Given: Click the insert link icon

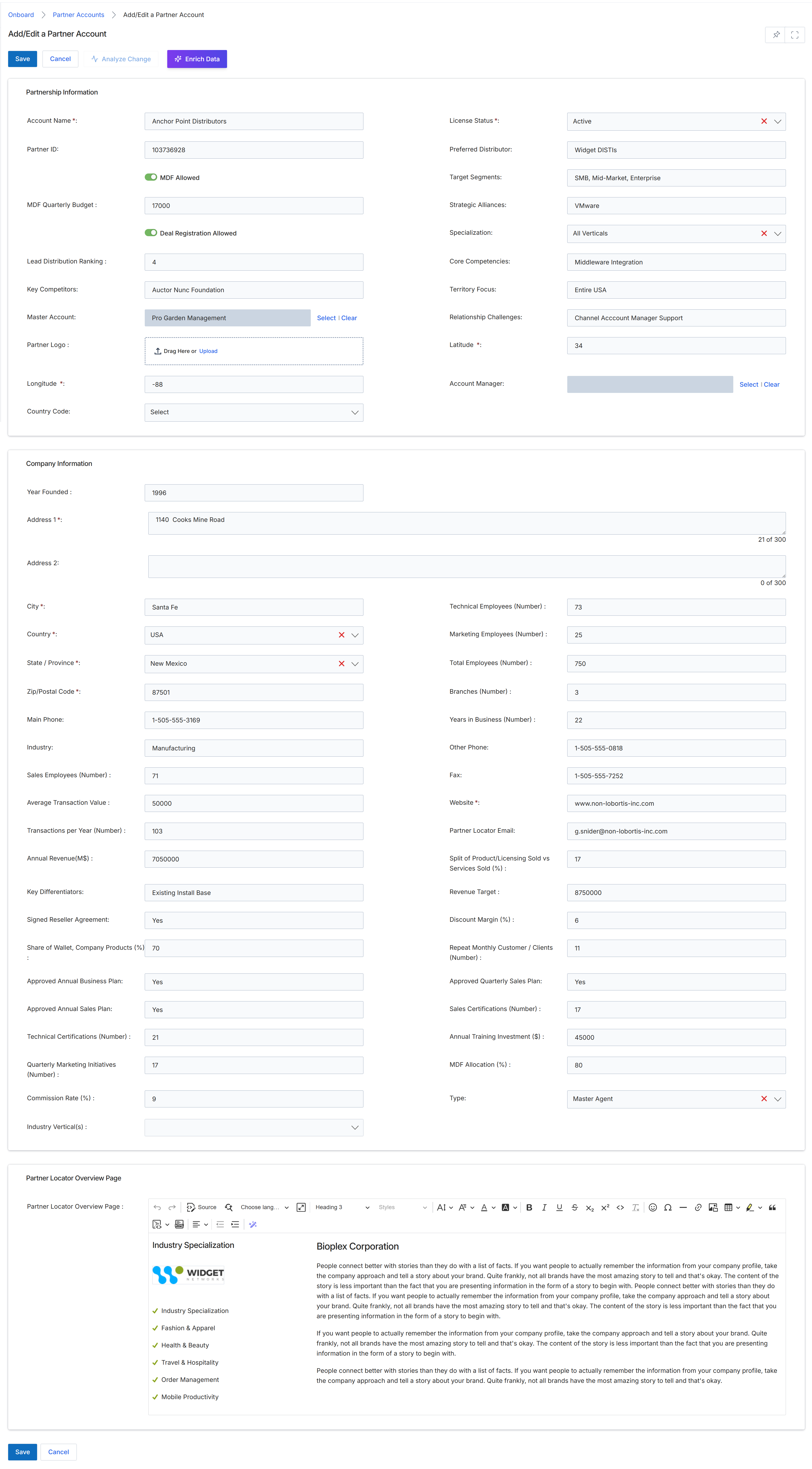Looking at the screenshot, I should [698, 1207].
